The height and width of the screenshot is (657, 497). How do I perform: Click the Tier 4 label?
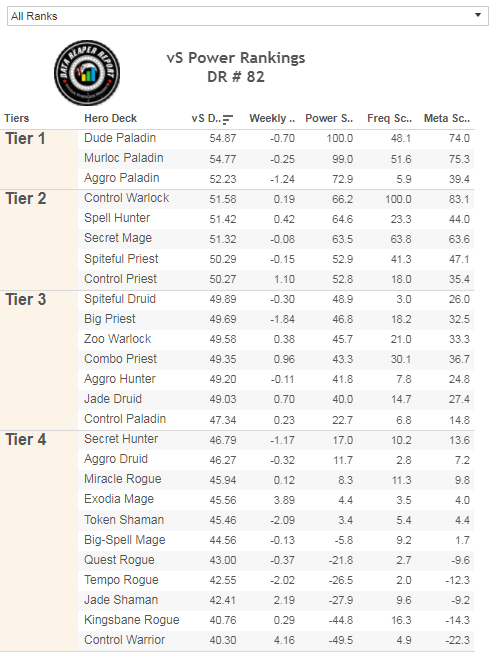coord(26,440)
